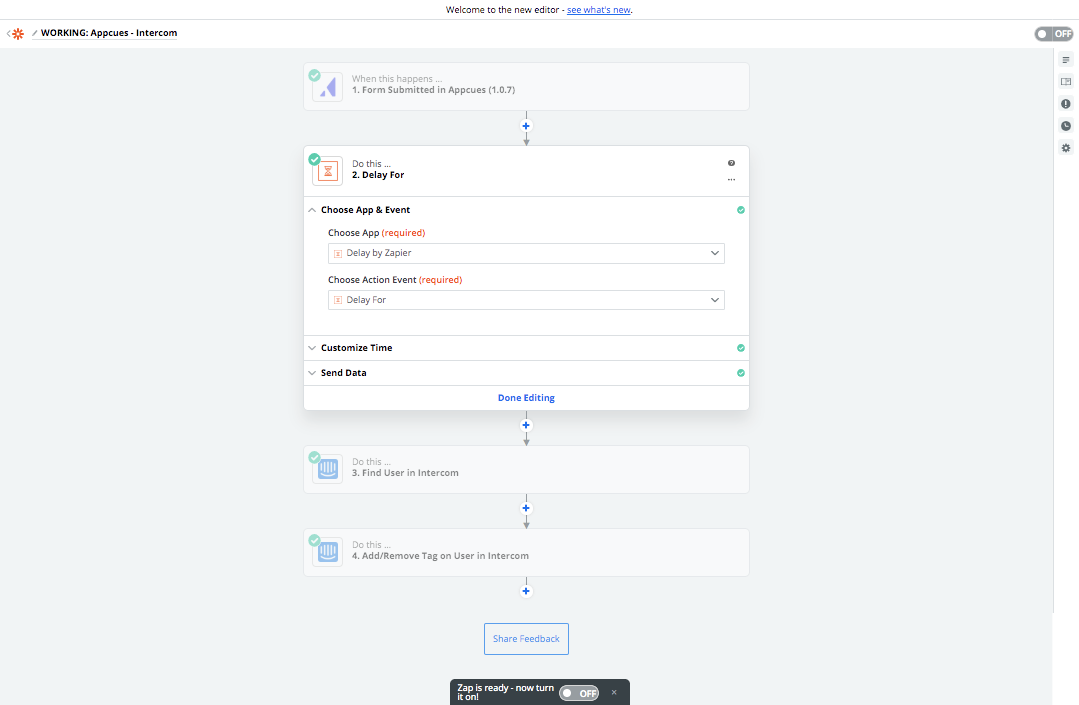1079x705 pixels.
Task: Open the three-dot menu on Delay step
Action: click(x=731, y=180)
